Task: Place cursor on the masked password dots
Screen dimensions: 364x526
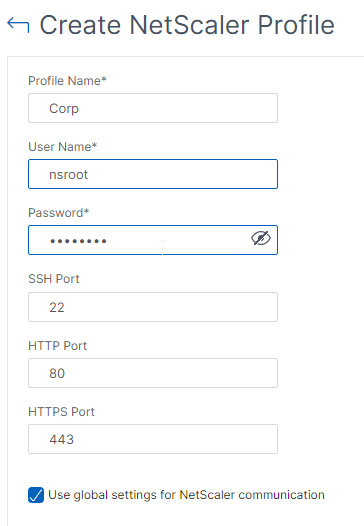Action: click(x=78, y=241)
